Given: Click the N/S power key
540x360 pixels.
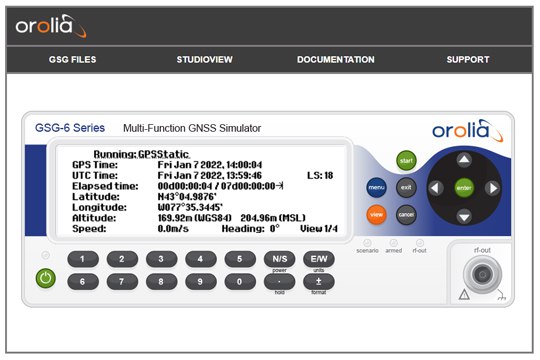Looking at the screenshot, I should [279, 259].
